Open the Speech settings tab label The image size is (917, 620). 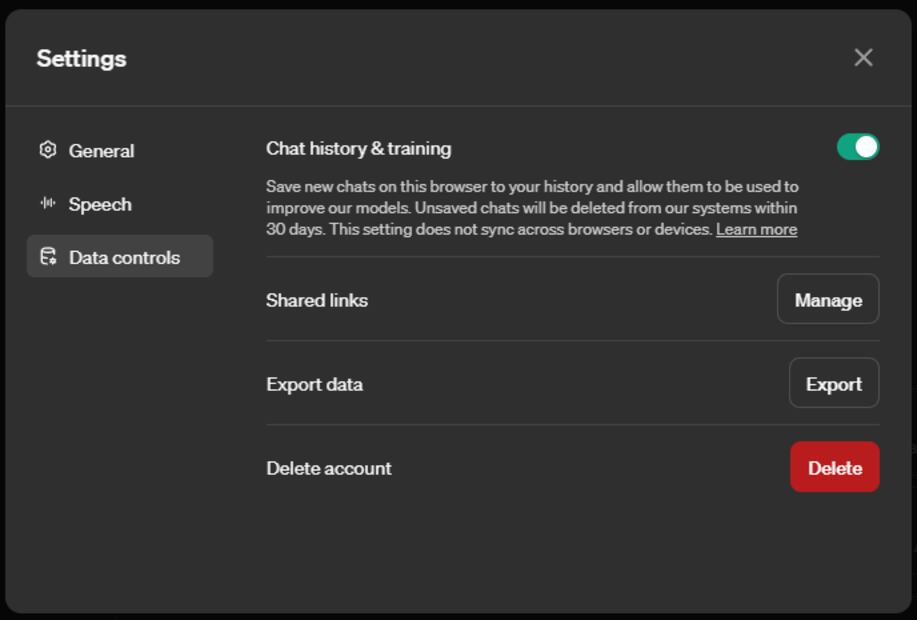(100, 204)
